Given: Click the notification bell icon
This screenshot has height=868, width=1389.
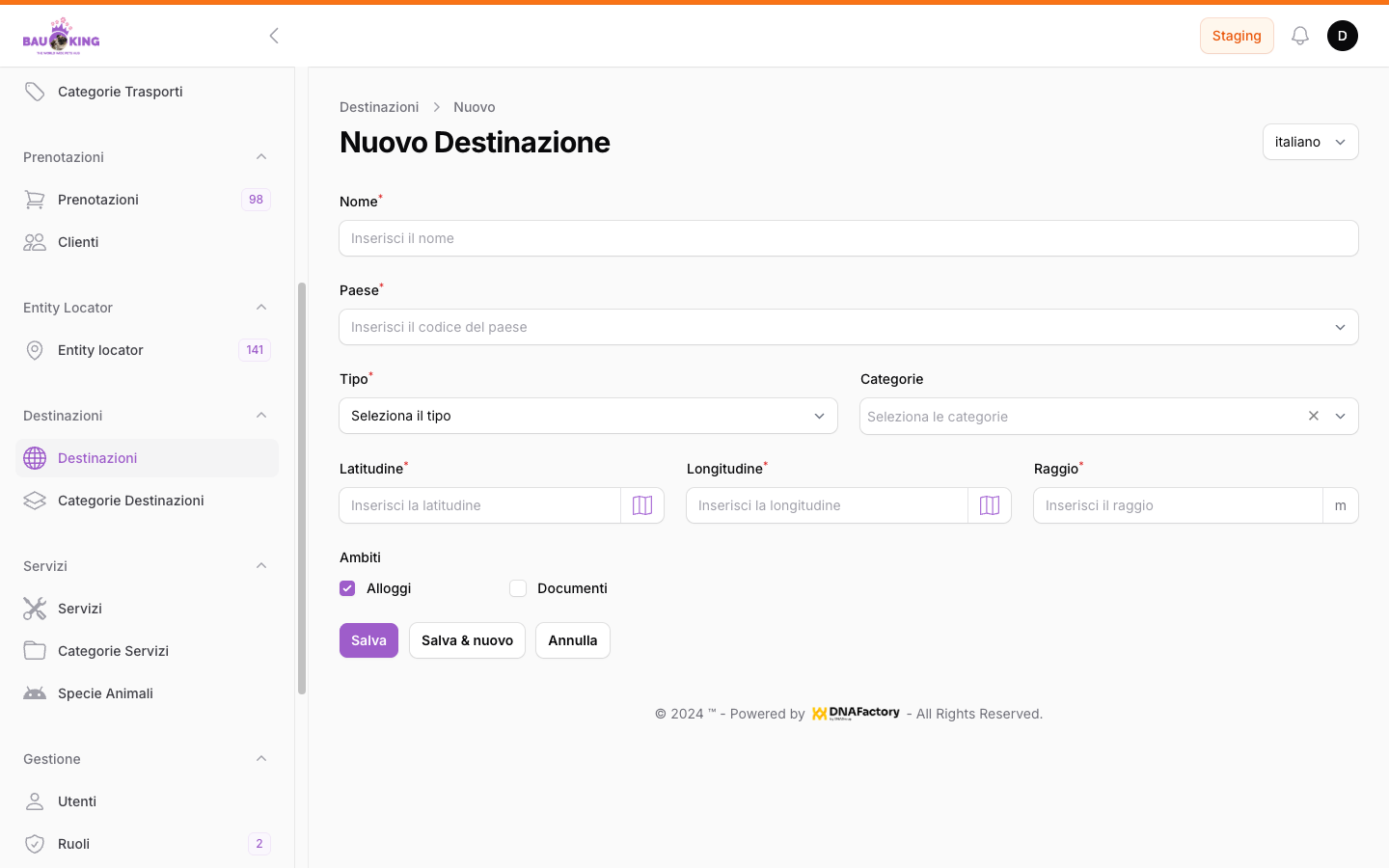Looking at the screenshot, I should pyautogui.click(x=1300, y=36).
